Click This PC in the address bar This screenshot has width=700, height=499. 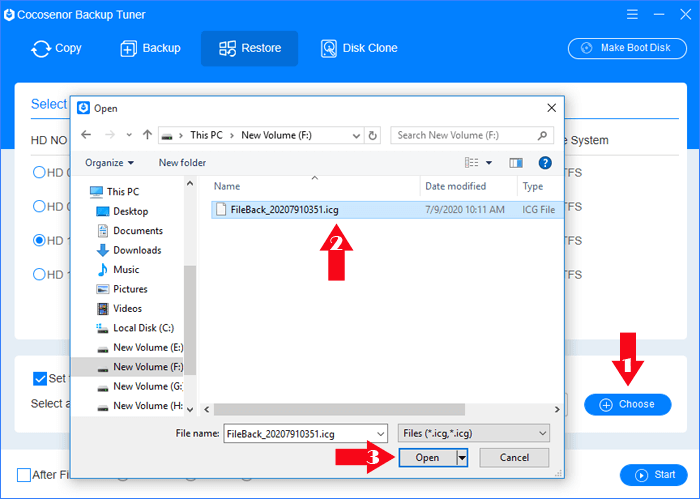point(206,135)
